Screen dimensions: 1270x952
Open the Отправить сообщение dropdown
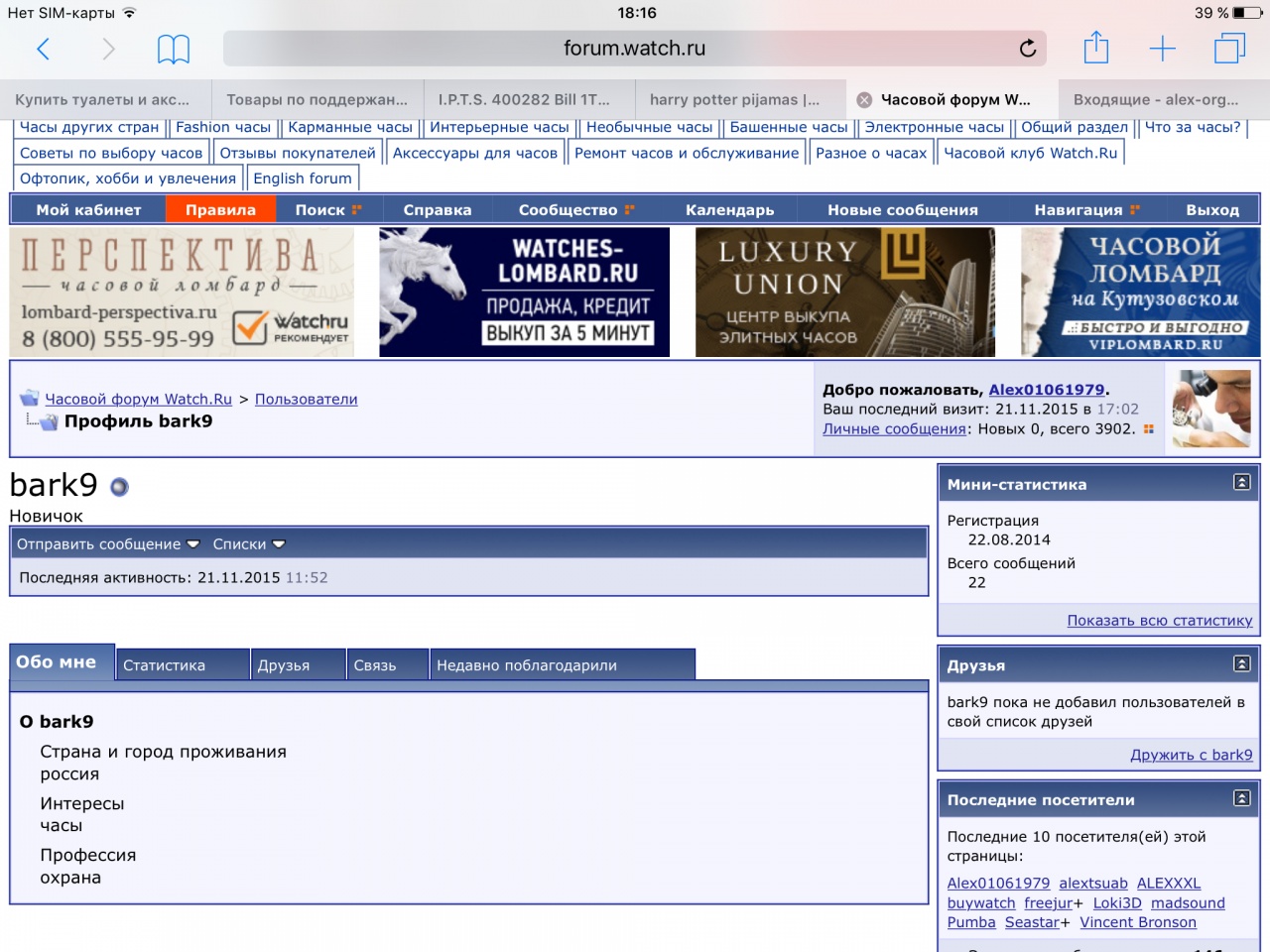[x=108, y=544]
